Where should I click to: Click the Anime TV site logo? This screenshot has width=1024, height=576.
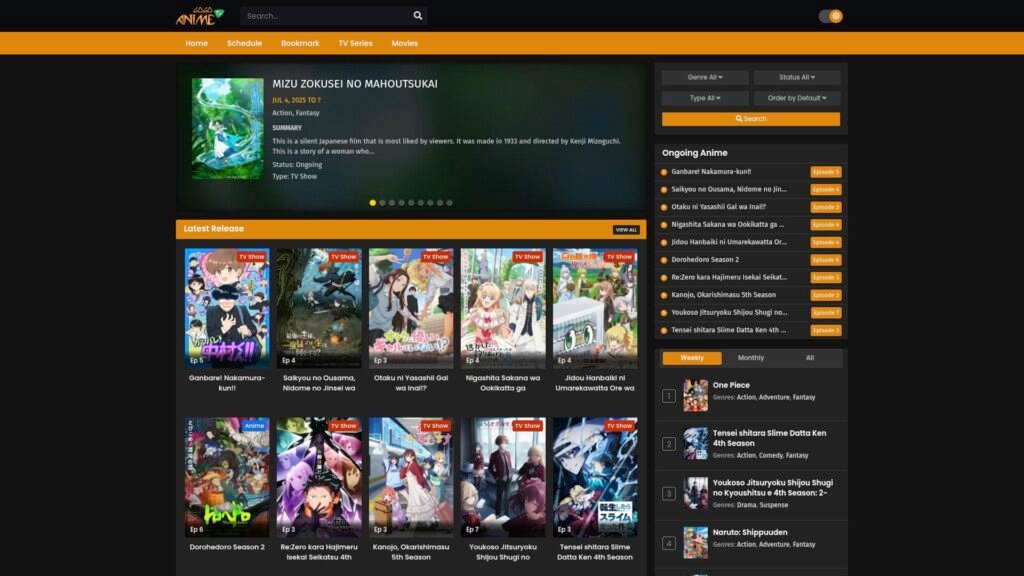click(x=200, y=16)
